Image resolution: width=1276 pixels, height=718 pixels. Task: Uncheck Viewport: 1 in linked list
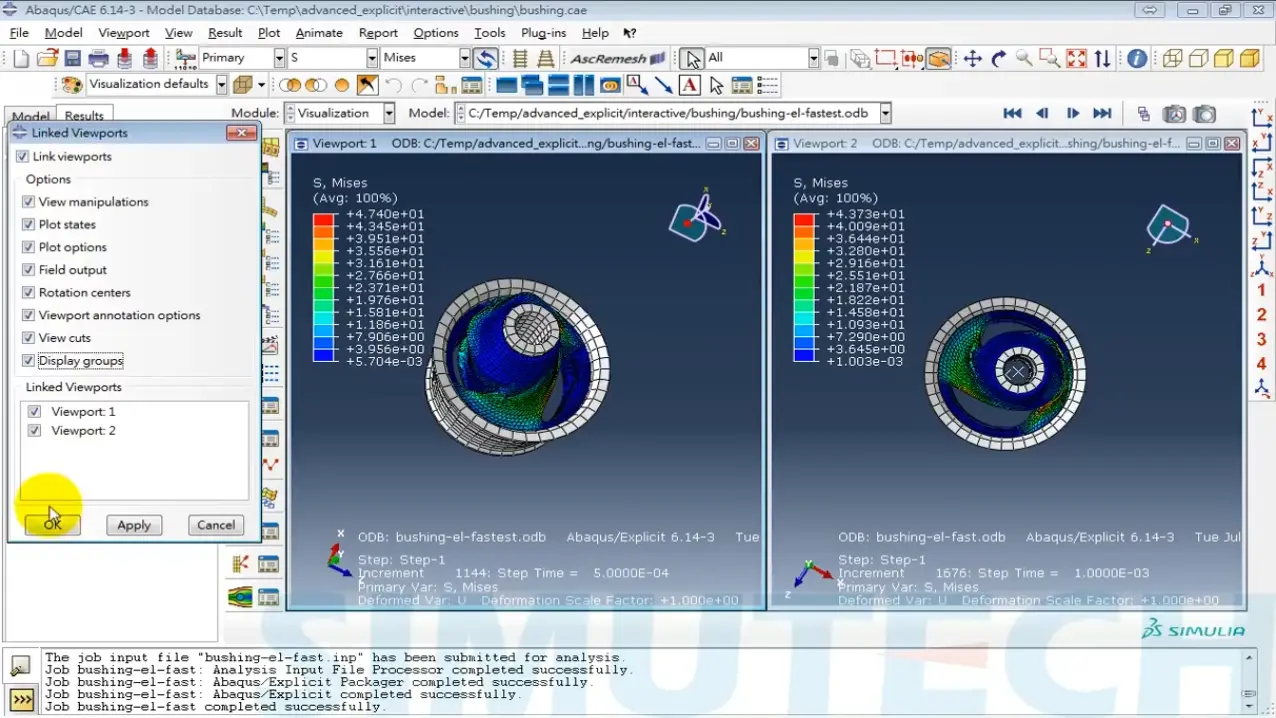(x=35, y=411)
